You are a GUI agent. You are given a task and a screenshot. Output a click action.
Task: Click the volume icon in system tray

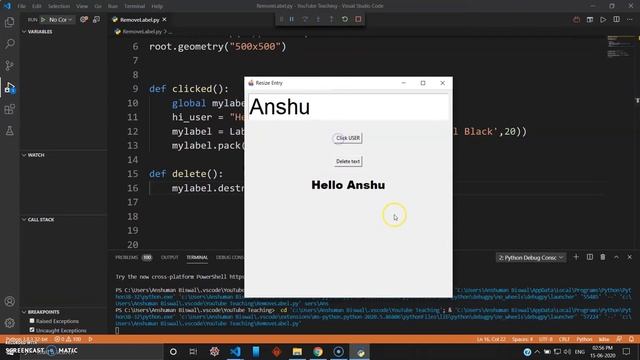coord(567,351)
